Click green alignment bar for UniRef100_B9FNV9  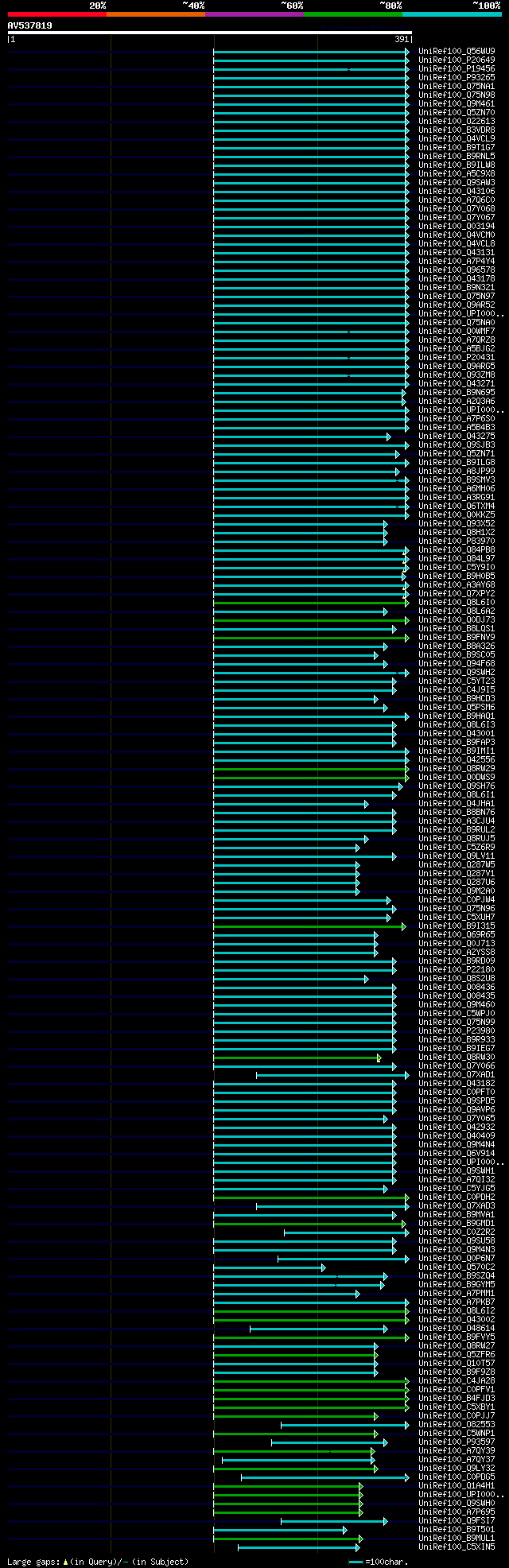pos(311,638)
